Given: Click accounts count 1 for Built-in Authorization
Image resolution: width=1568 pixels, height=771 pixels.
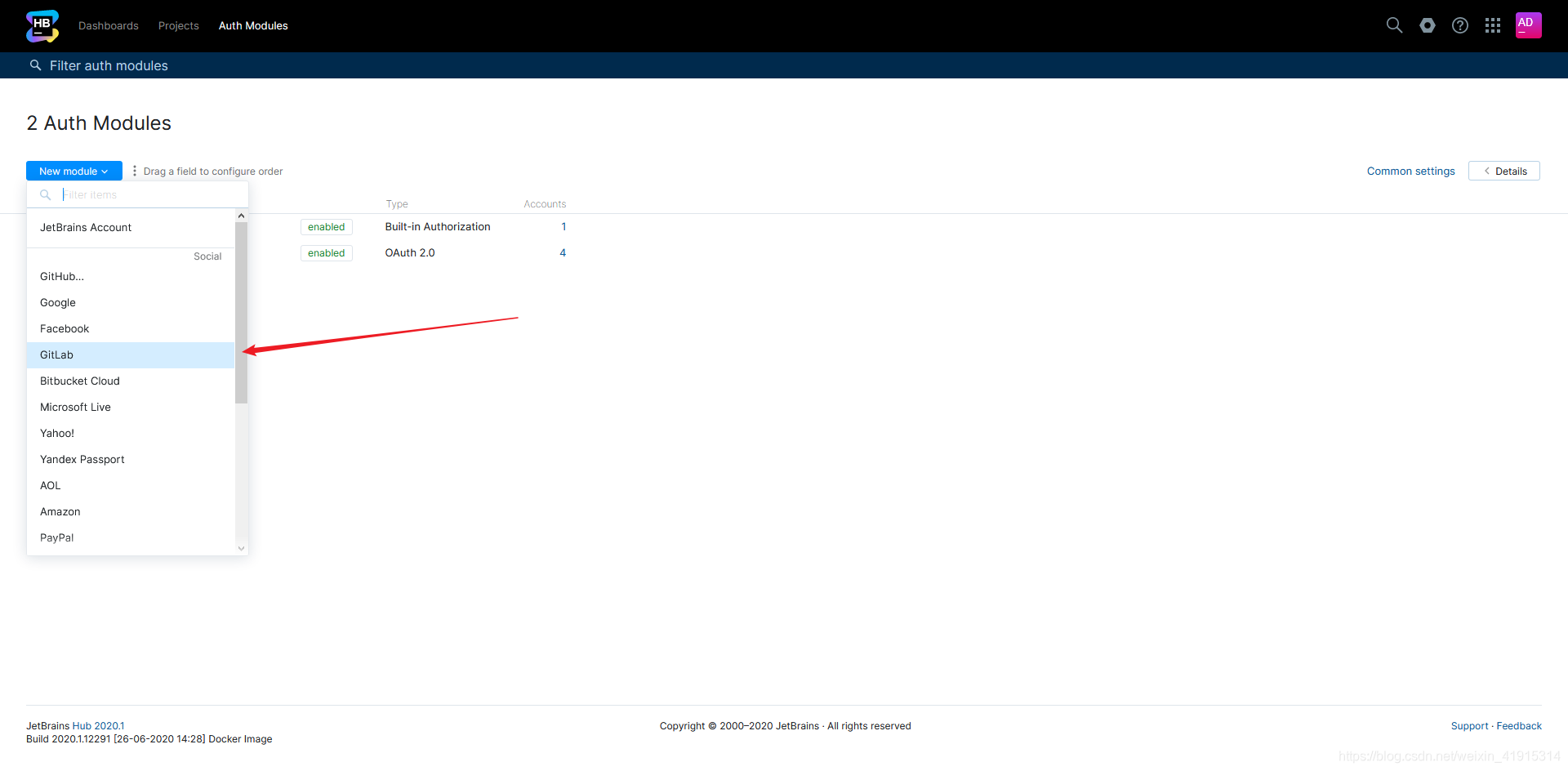Looking at the screenshot, I should point(563,227).
